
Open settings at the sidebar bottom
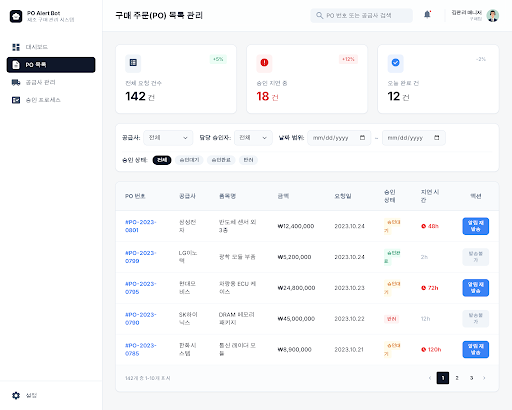click(x=51, y=395)
